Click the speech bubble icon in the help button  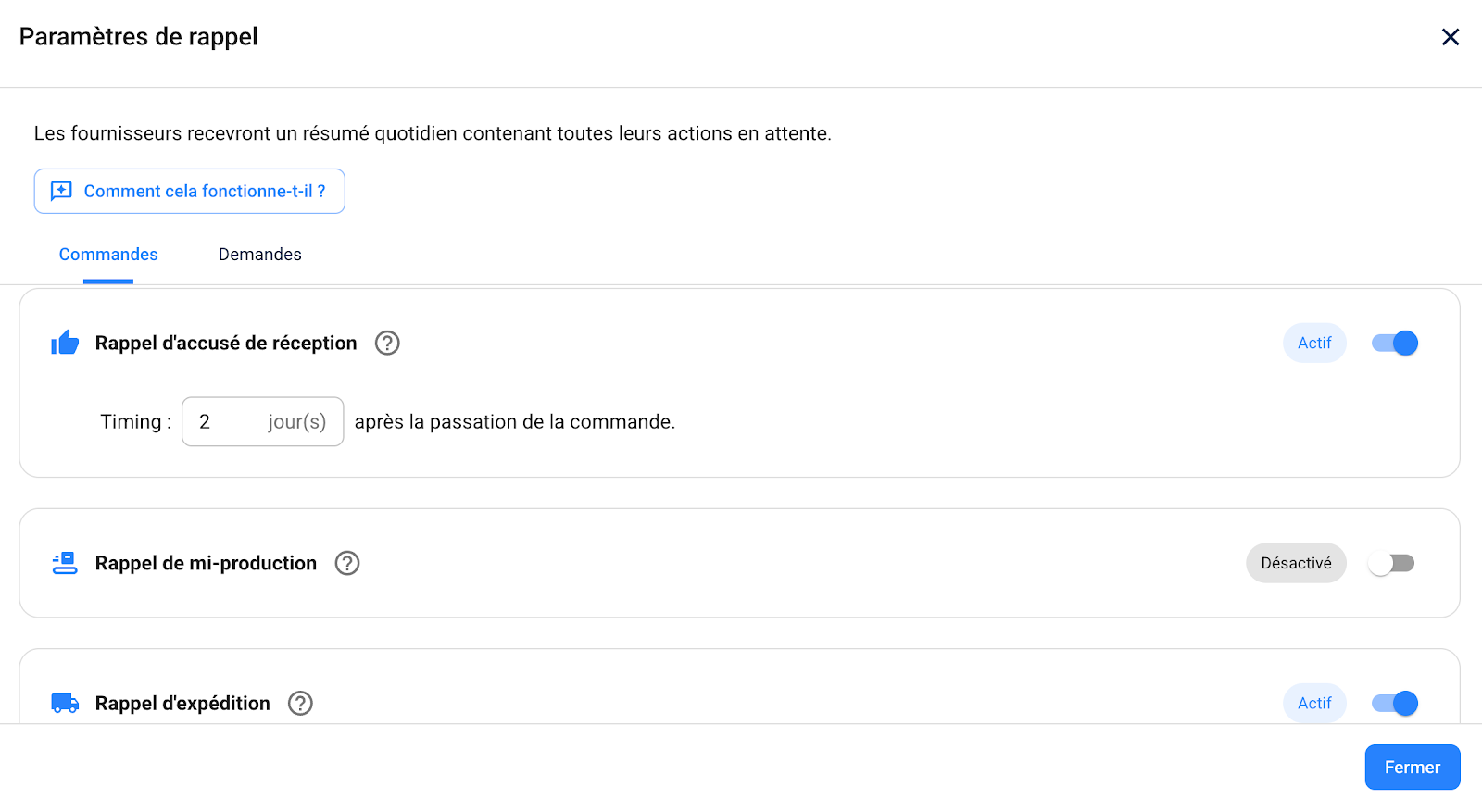(61, 191)
